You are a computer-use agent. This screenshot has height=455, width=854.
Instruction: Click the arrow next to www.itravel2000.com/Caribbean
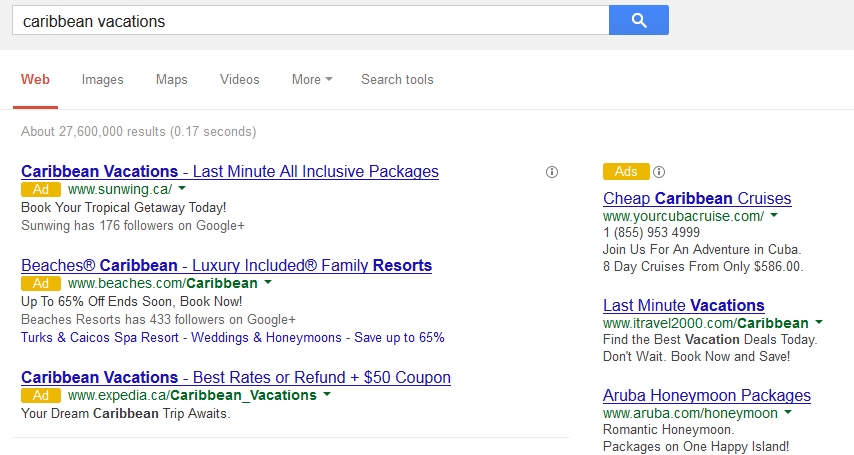(x=819, y=323)
